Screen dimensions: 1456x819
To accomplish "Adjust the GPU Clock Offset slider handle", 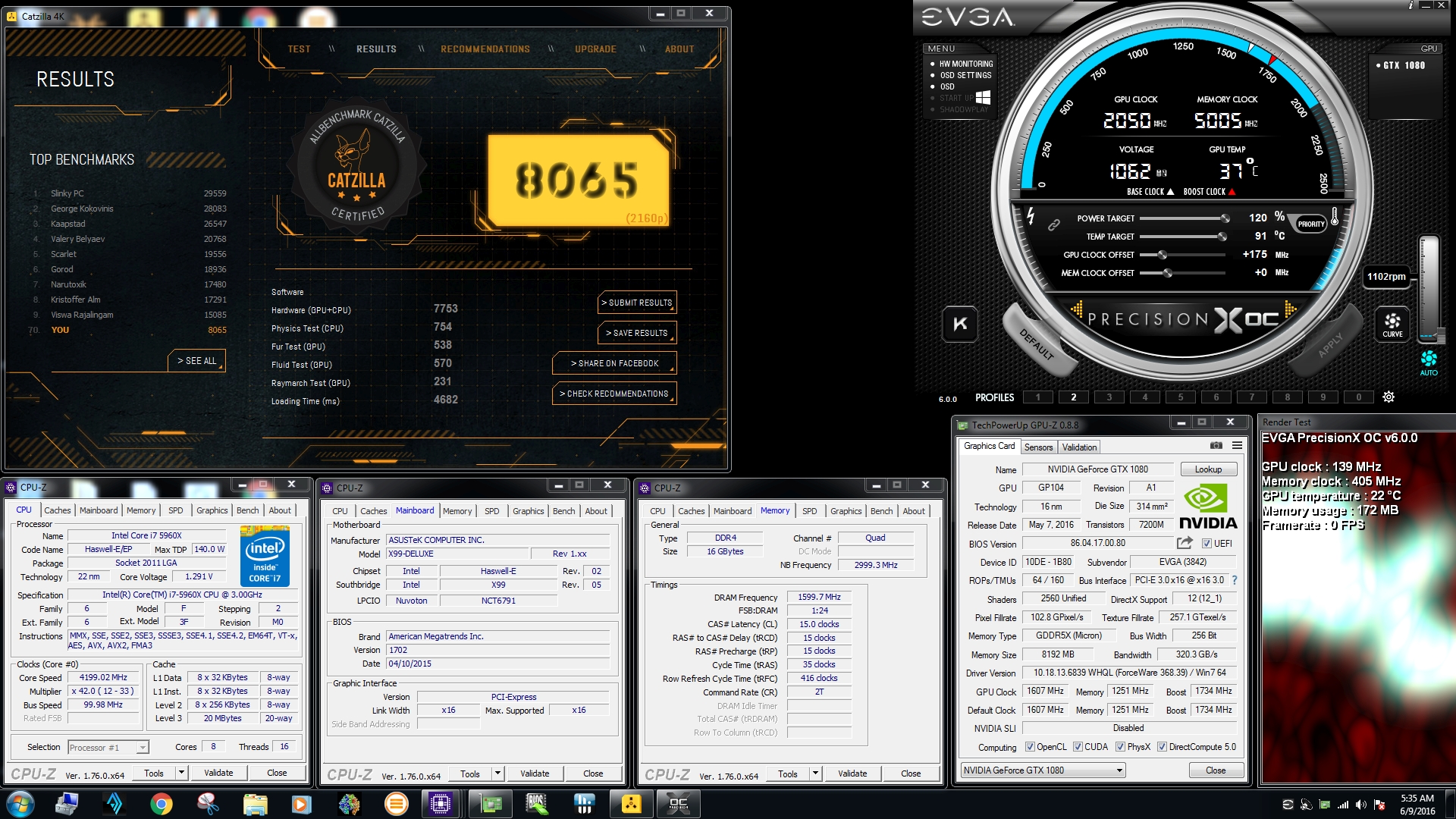I will coord(1162,255).
